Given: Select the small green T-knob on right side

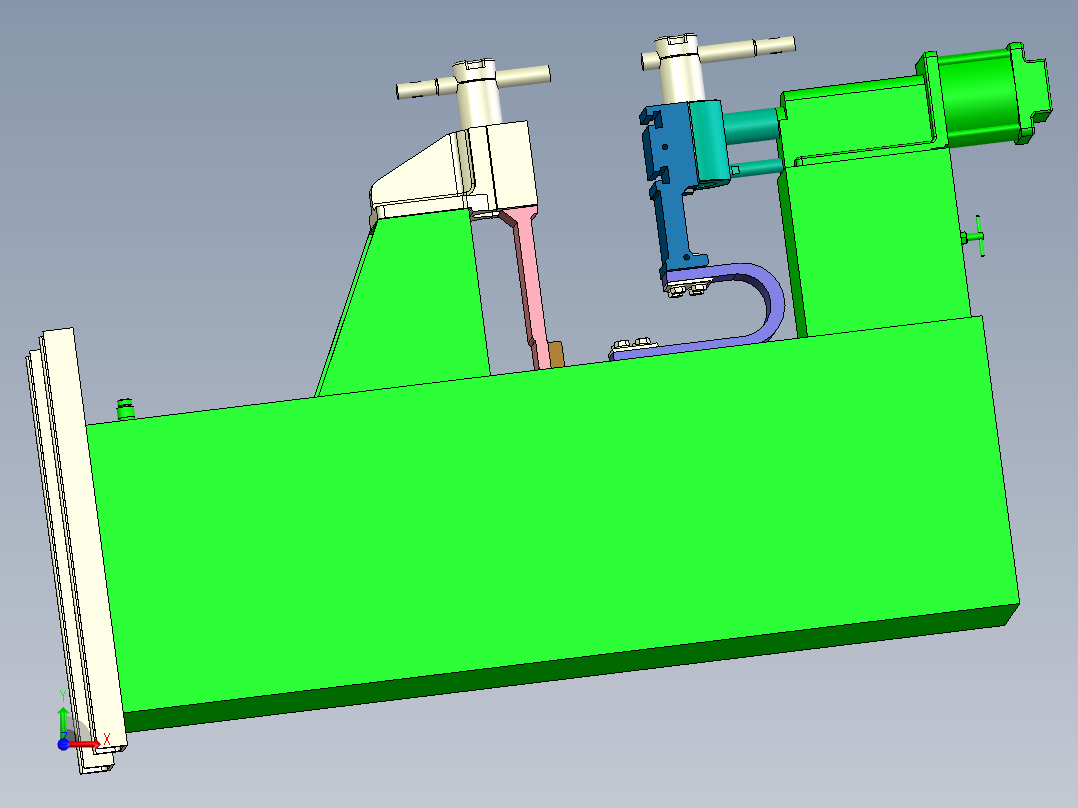Looking at the screenshot, I should [x=974, y=237].
